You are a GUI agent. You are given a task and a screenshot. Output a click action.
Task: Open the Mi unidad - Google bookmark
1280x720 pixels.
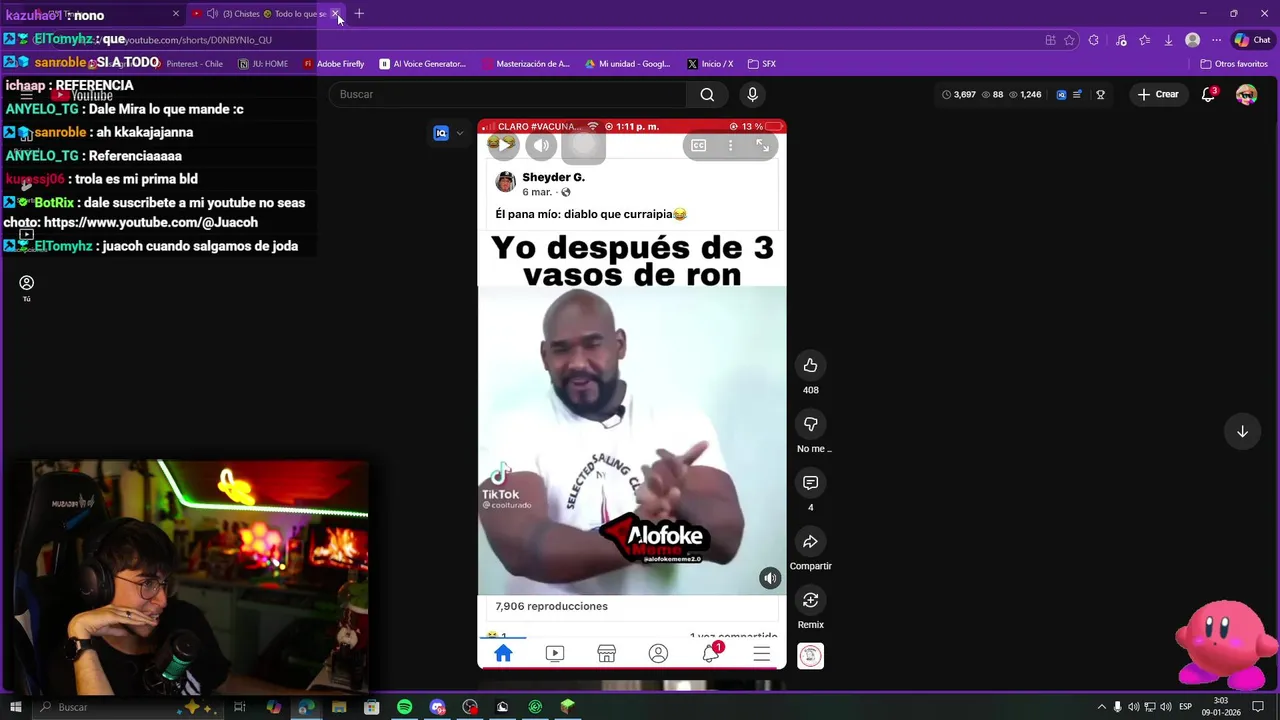627,64
